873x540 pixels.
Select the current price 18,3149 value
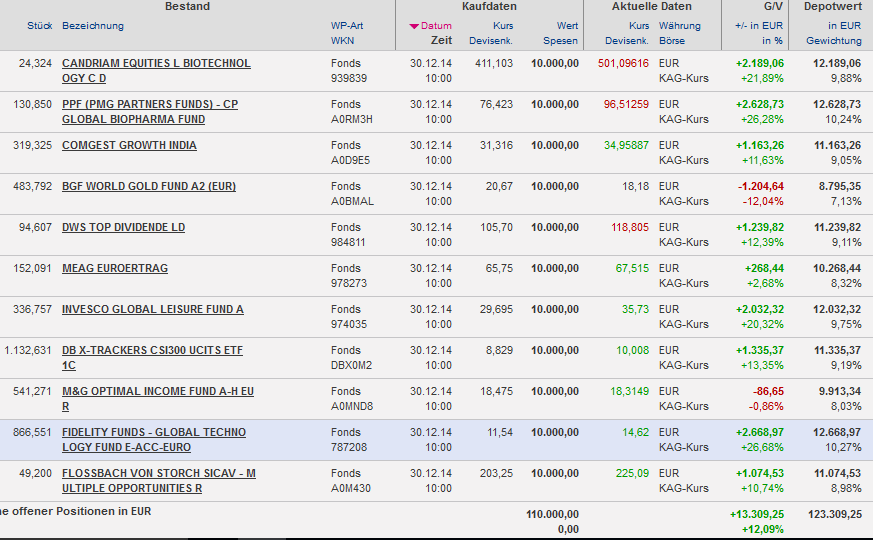point(629,391)
